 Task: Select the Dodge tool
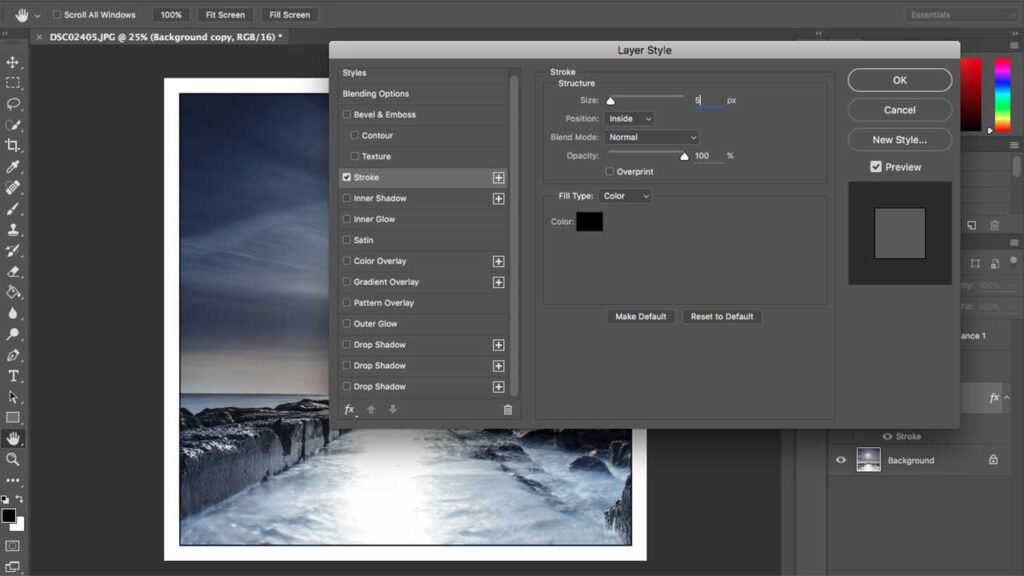[x=12, y=334]
